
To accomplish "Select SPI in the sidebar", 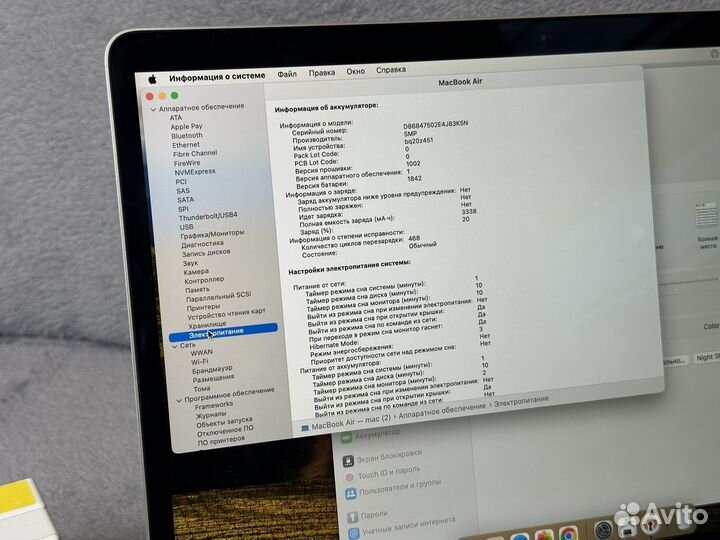I will 183,209.
